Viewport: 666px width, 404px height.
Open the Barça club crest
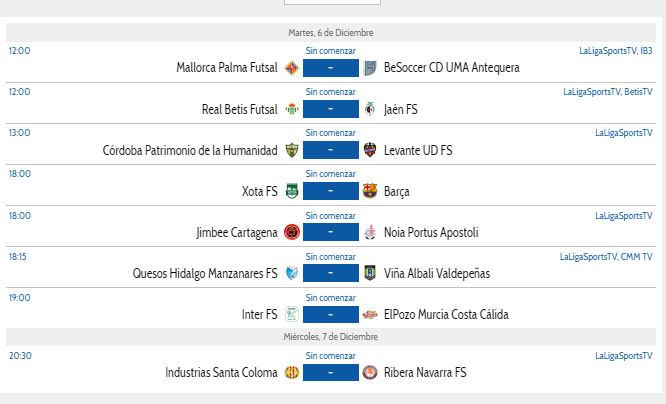(x=370, y=191)
